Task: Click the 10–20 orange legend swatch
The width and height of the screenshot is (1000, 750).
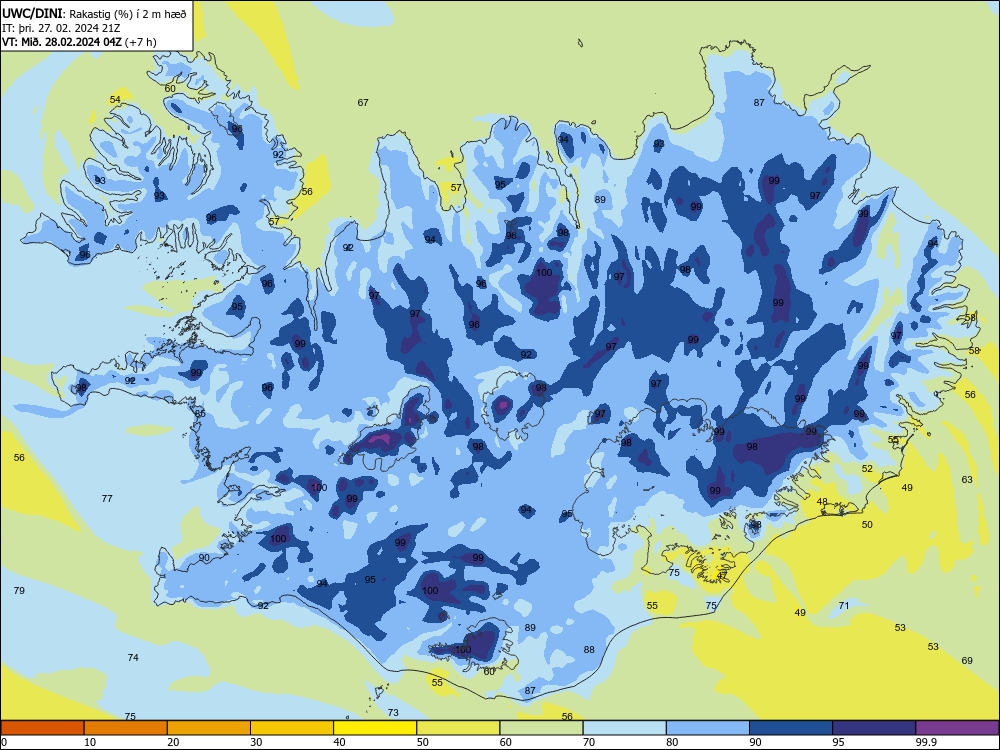Action: coord(126,728)
